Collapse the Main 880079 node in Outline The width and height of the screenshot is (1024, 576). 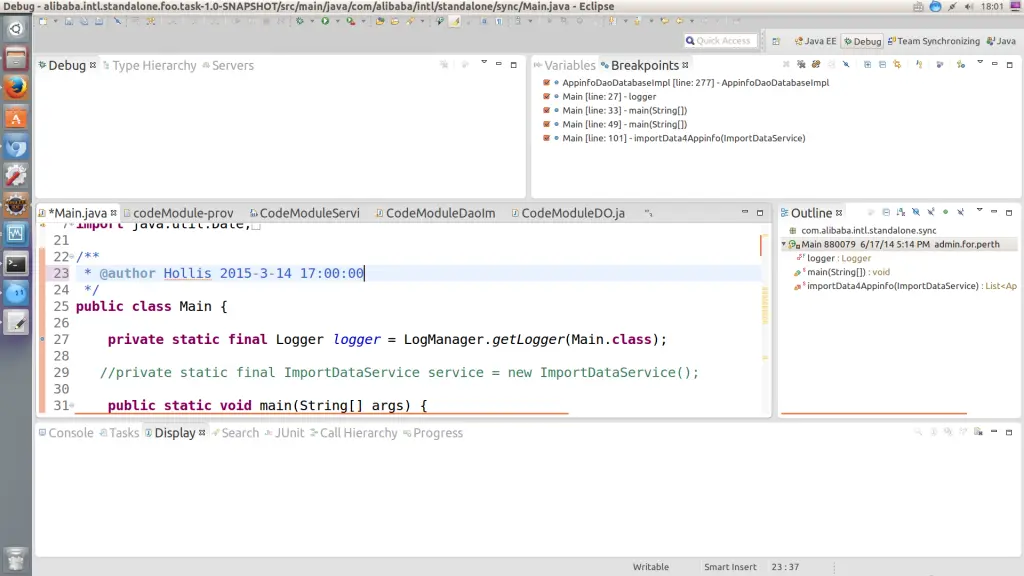(x=785, y=243)
